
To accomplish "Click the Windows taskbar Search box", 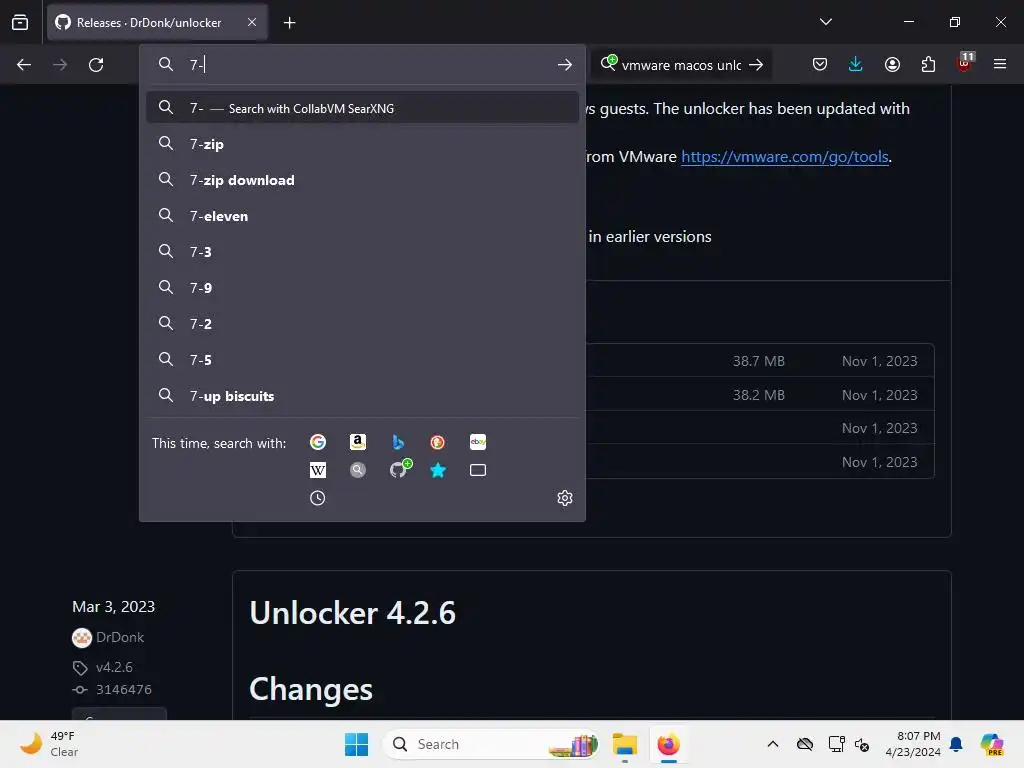I will click(x=491, y=744).
